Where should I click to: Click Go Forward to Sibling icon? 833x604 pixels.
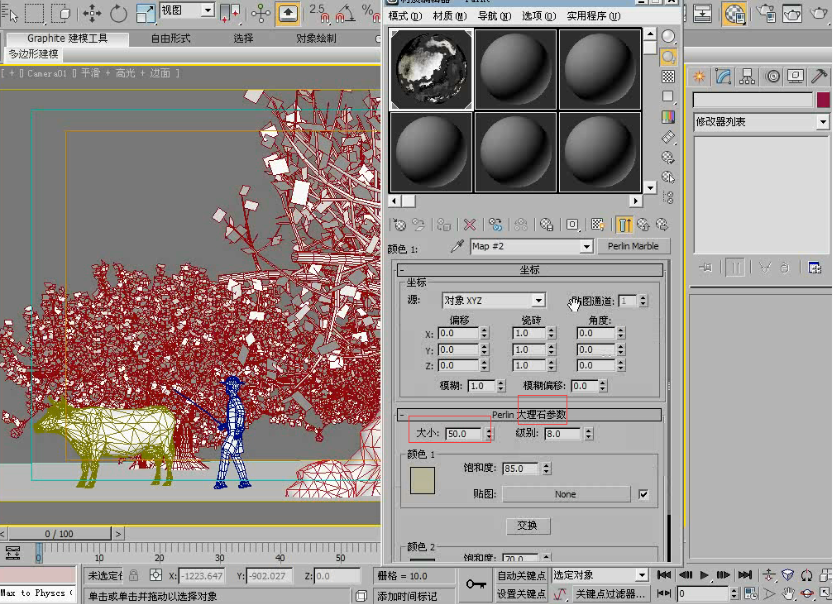pyautogui.click(x=662, y=225)
